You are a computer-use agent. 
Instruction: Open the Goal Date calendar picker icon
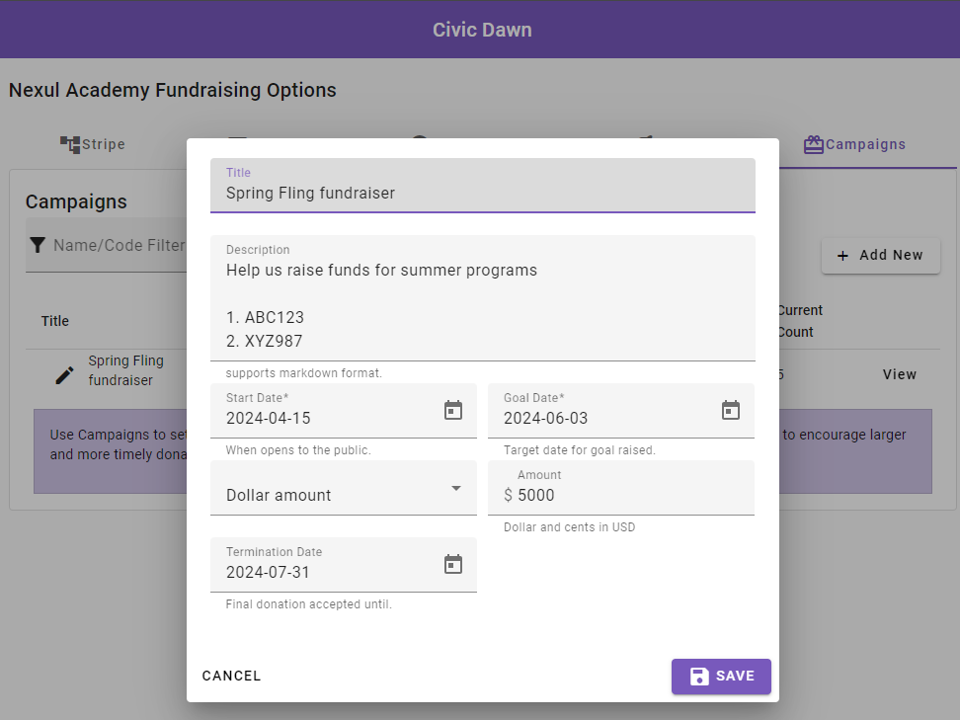(x=731, y=410)
